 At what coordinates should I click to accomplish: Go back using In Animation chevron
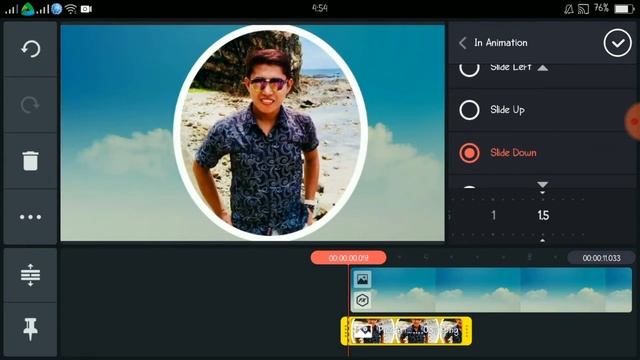coord(462,43)
